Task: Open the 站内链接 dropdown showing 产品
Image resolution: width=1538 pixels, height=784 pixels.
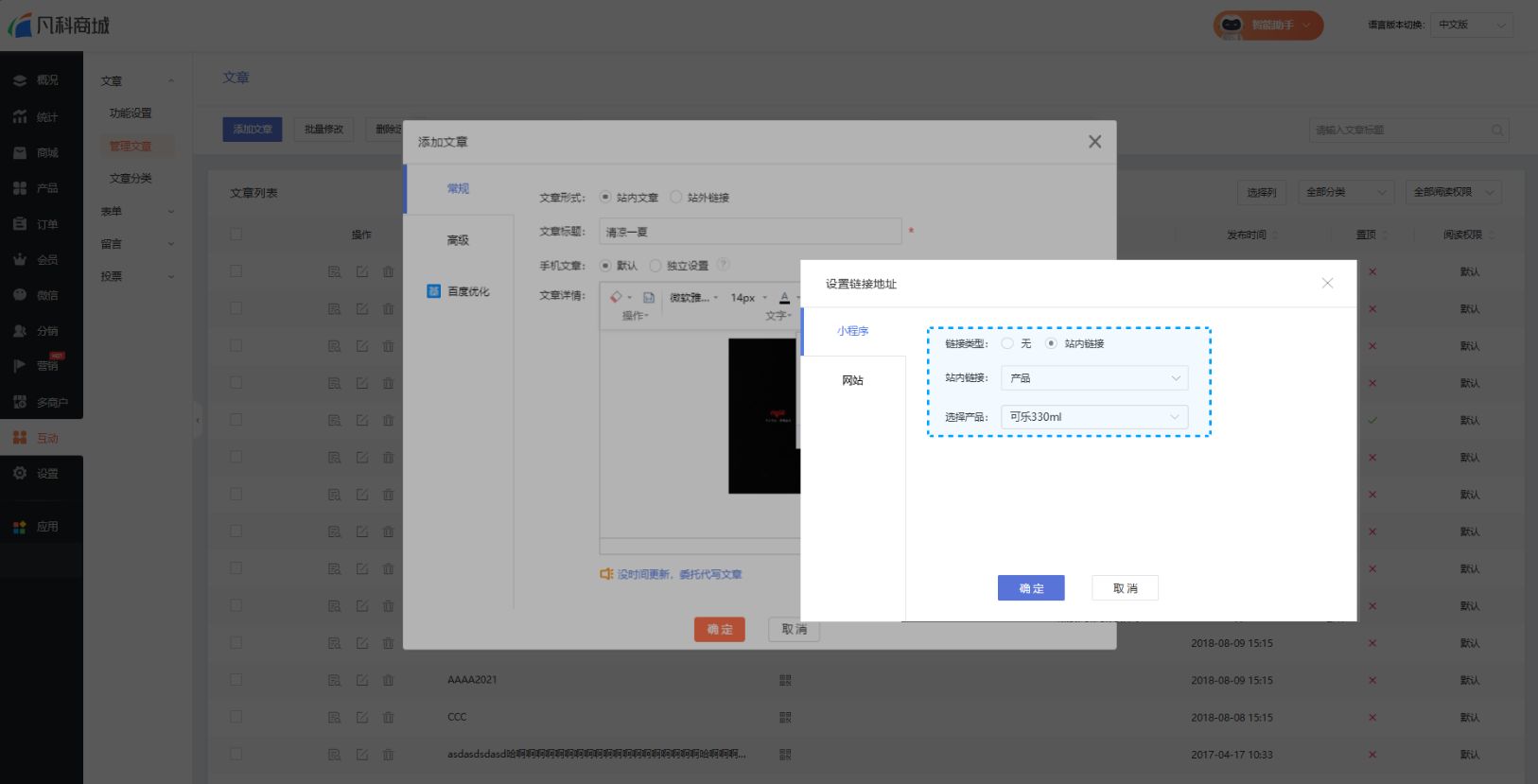Action: click(x=1094, y=378)
